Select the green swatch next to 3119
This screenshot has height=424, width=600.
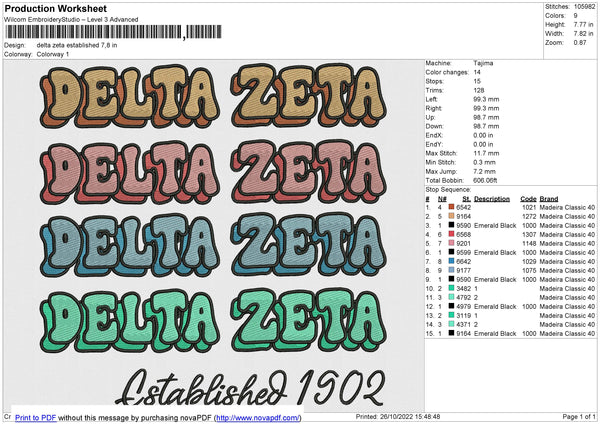click(x=452, y=315)
